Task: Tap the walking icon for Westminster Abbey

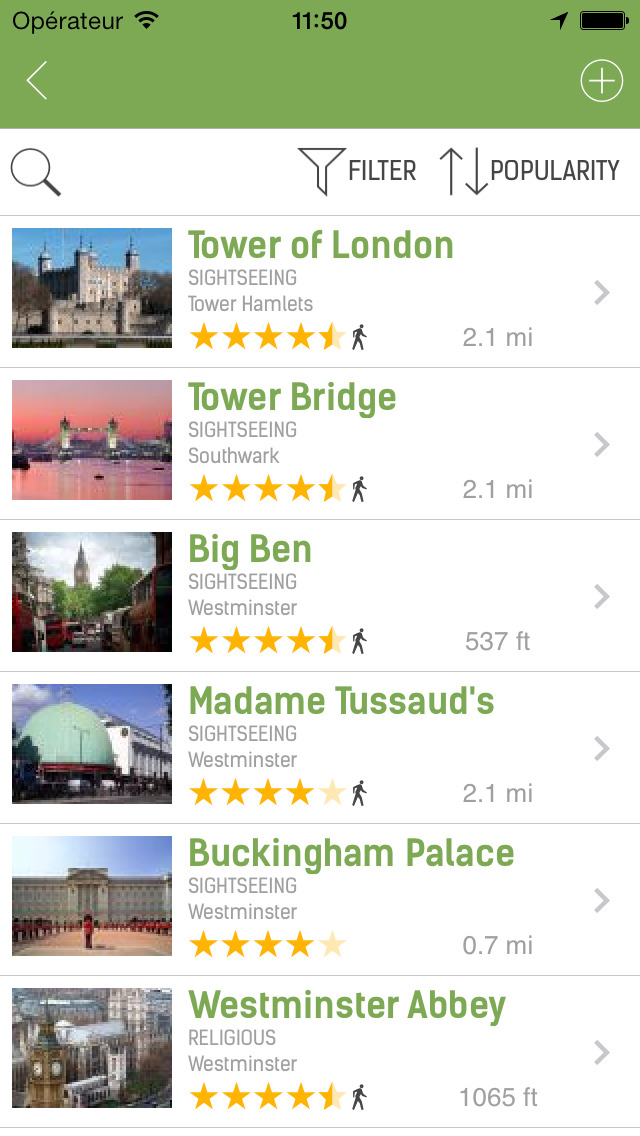Action: [x=359, y=1097]
